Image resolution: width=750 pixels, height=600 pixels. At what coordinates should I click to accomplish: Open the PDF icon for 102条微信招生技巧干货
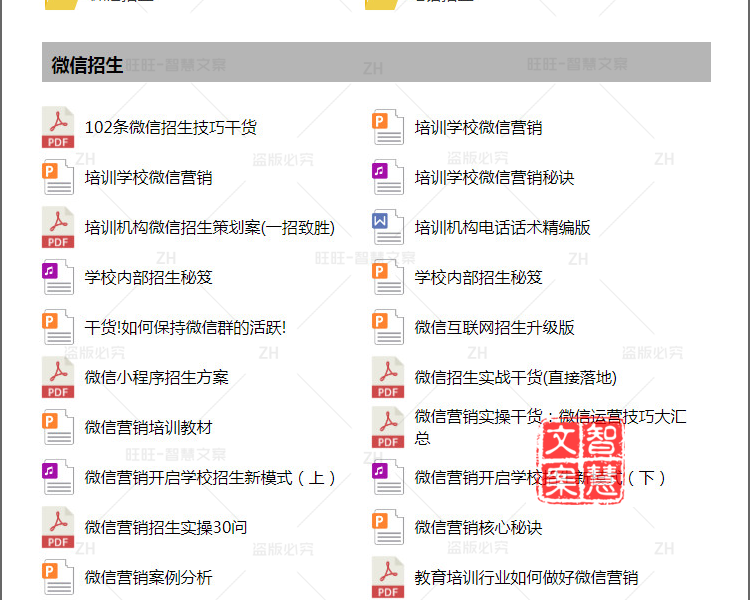pyautogui.click(x=58, y=127)
